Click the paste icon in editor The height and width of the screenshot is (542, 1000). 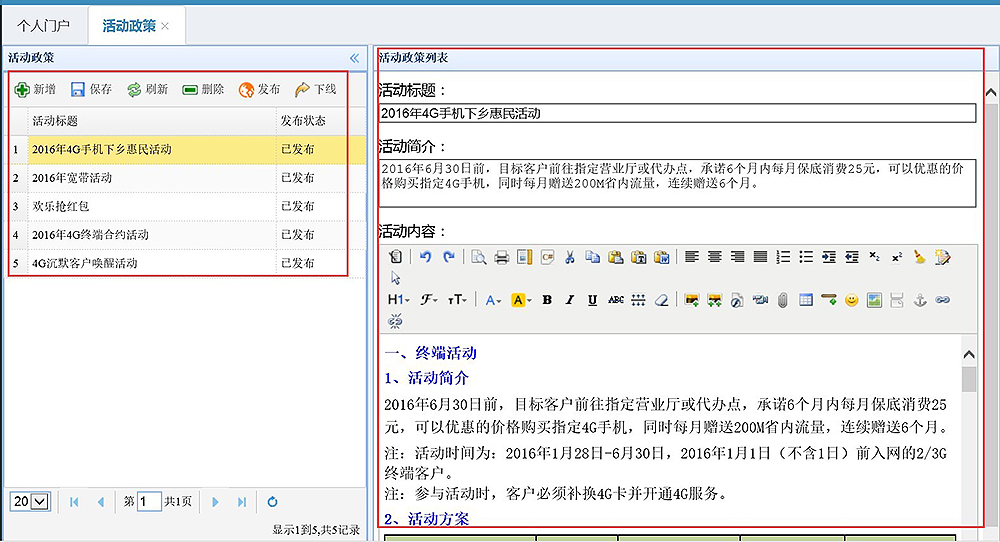pos(615,256)
